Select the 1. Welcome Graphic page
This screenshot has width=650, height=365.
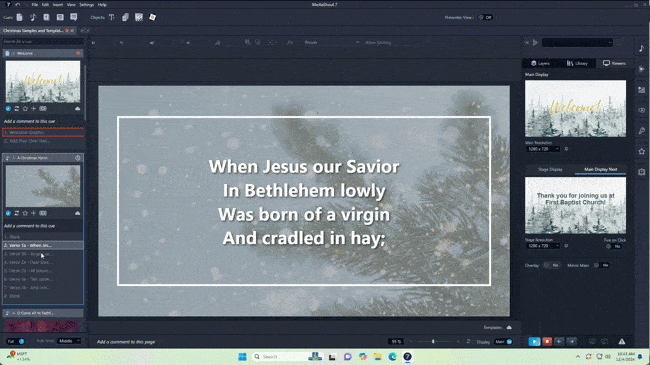tap(43, 132)
